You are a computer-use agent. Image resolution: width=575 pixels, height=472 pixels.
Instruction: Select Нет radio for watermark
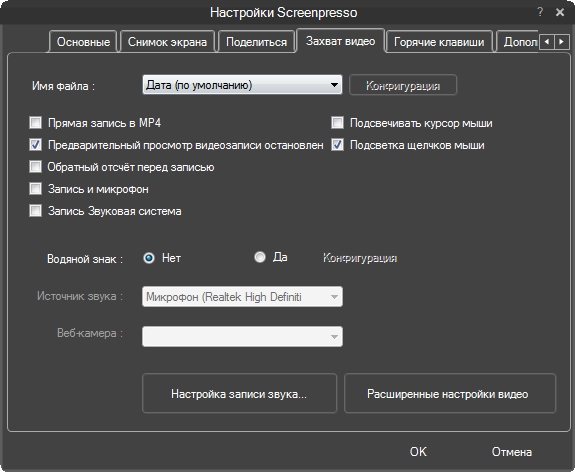point(149,258)
